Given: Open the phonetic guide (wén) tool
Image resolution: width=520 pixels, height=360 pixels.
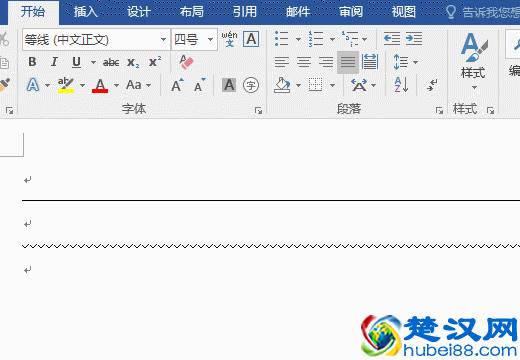Looking at the screenshot, I should 229,39.
